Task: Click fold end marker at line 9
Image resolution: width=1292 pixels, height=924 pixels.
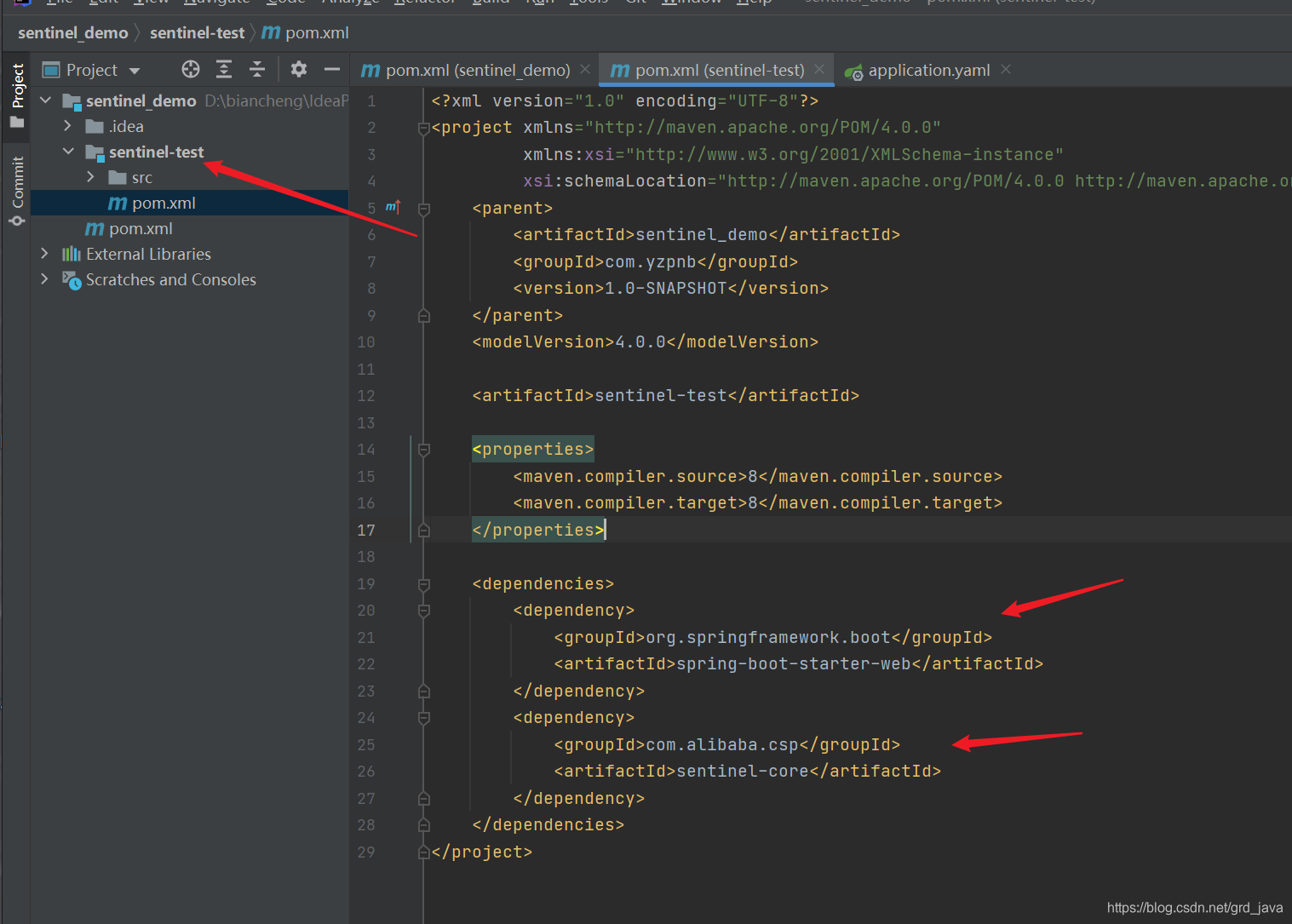Action: [423, 316]
